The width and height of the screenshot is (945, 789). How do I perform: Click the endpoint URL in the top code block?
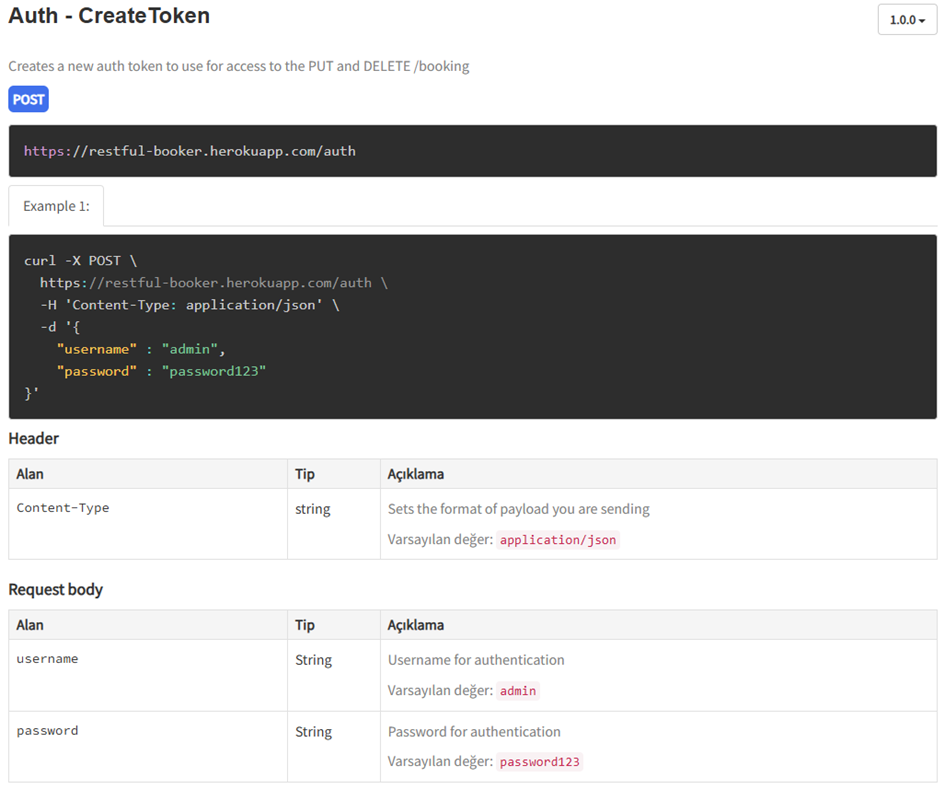click(190, 151)
